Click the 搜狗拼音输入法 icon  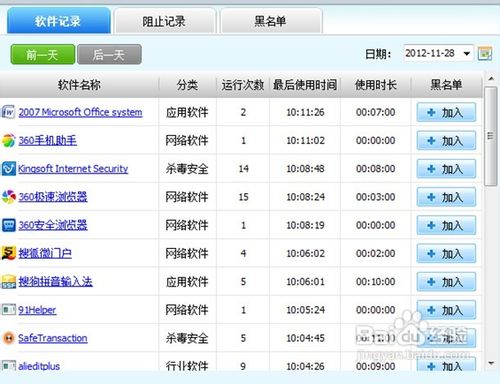click(8, 282)
